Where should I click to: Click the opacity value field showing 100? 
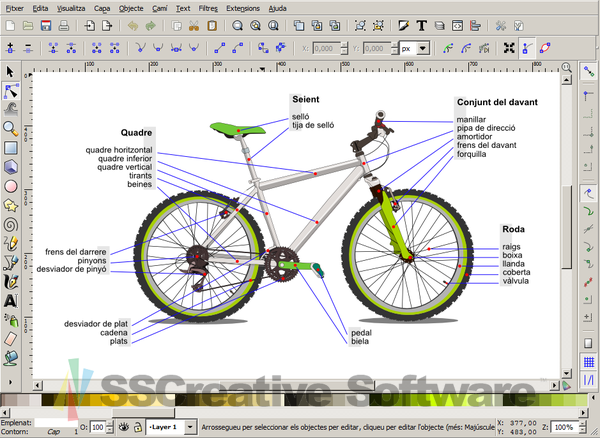pos(98,427)
